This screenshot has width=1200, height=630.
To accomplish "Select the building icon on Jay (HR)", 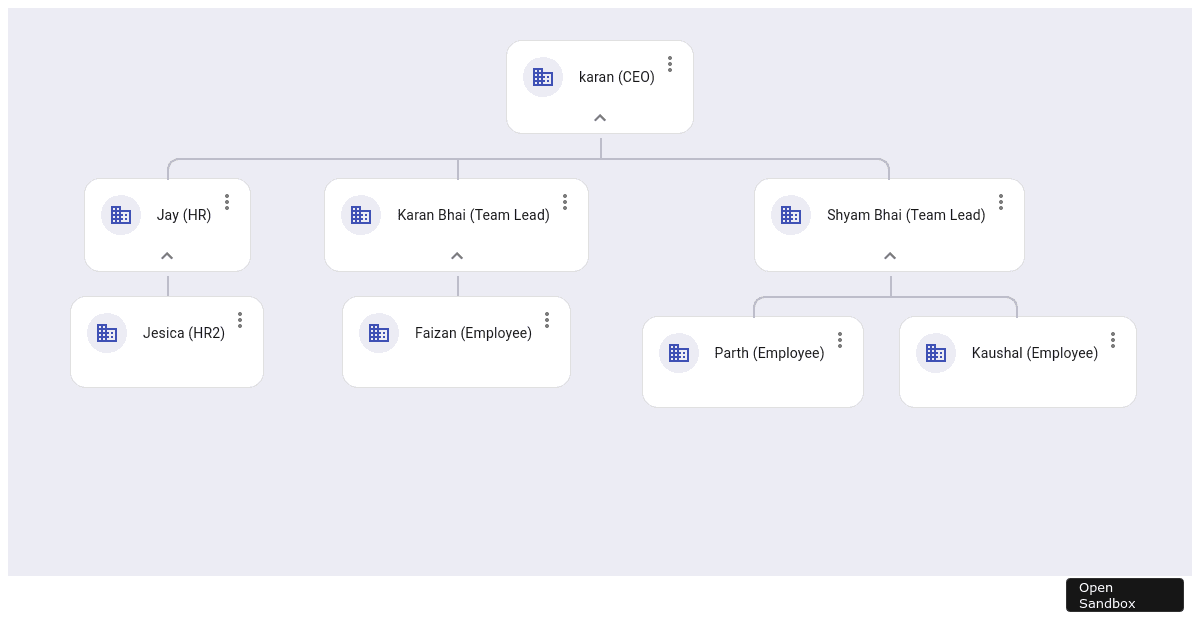I will pyautogui.click(x=121, y=215).
